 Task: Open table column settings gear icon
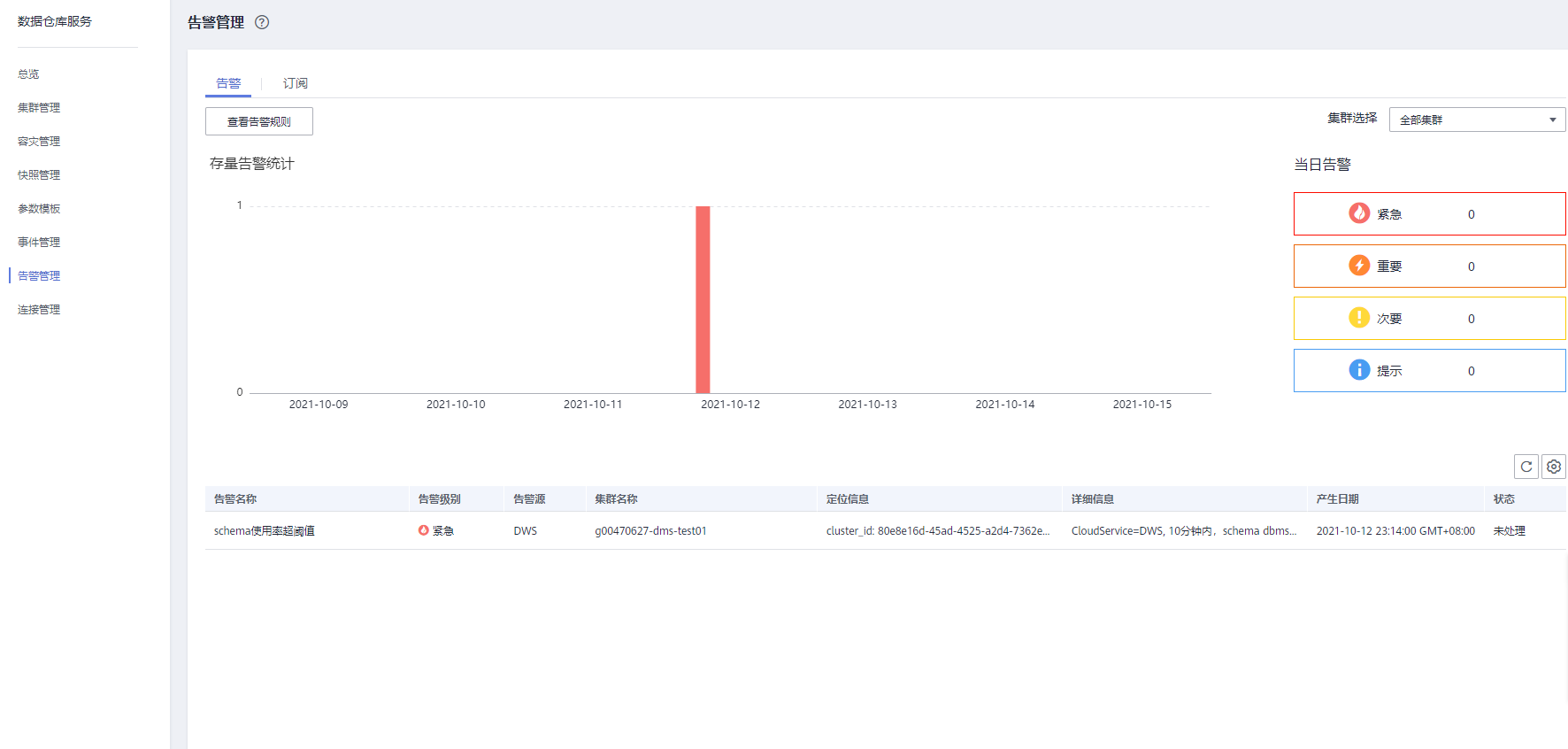[x=1554, y=467]
